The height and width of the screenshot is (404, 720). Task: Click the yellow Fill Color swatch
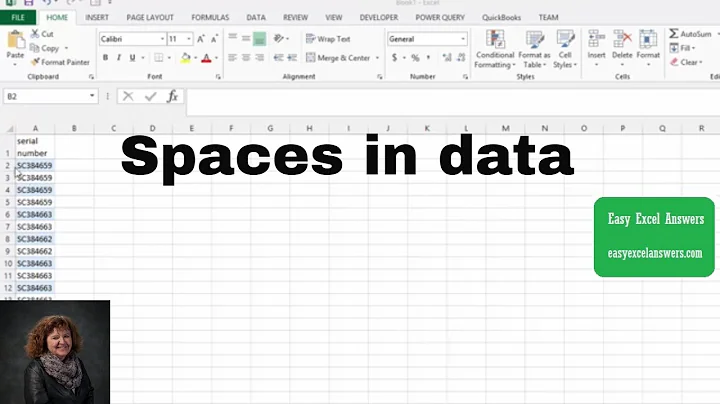coord(186,58)
